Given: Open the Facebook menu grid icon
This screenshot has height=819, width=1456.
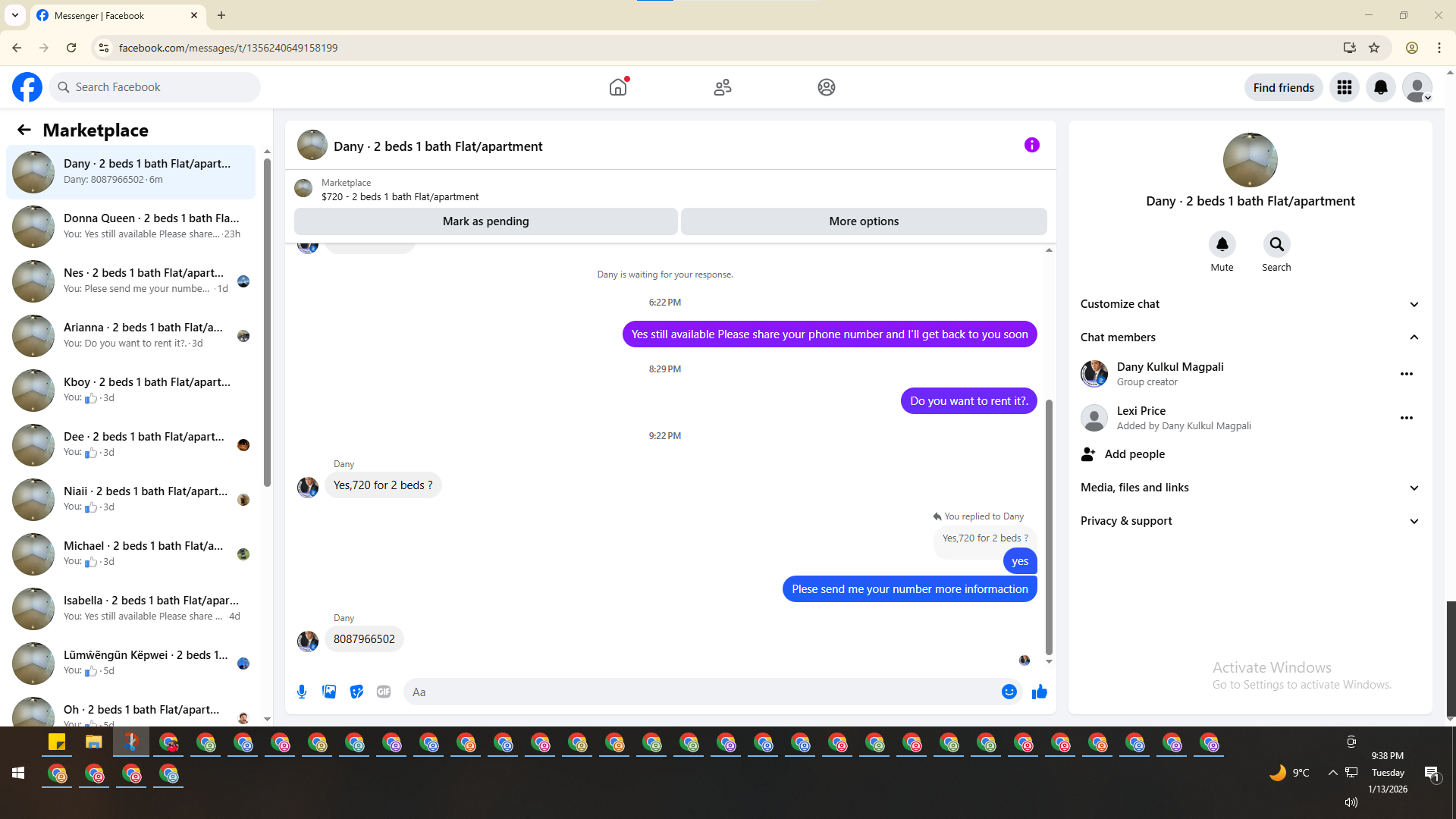Looking at the screenshot, I should [x=1345, y=87].
